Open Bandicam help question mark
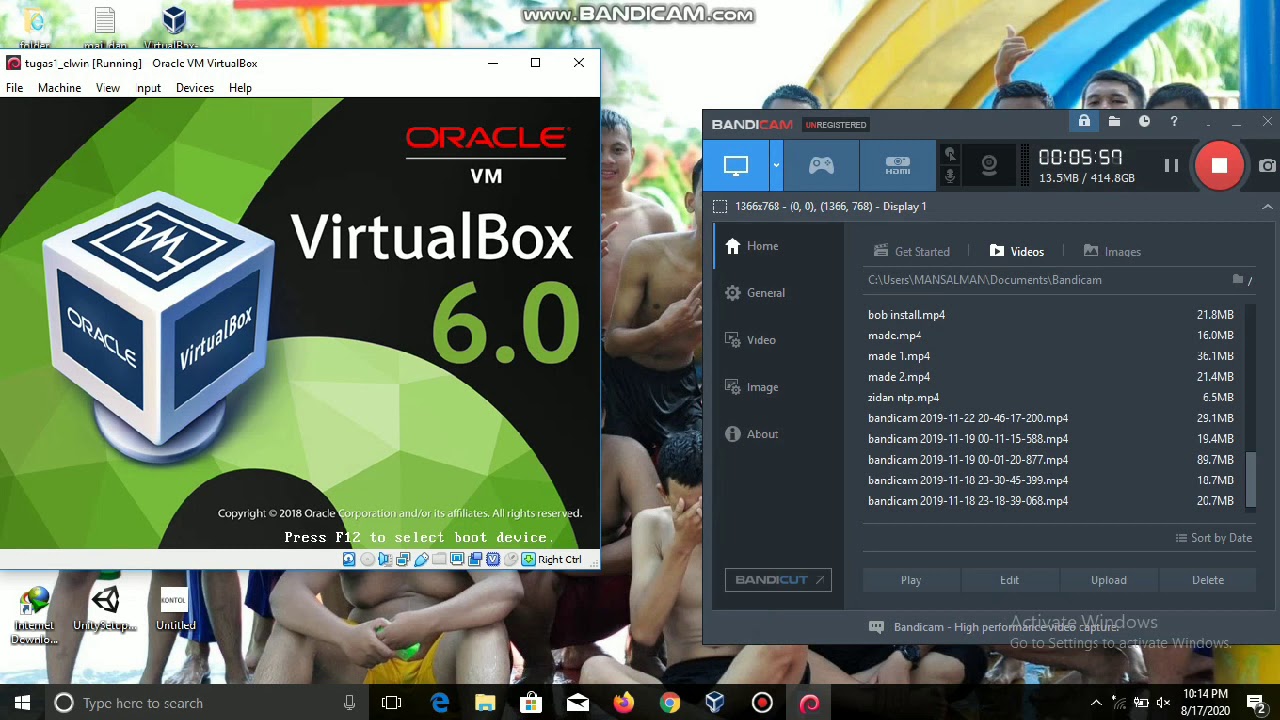This screenshot has height=720, width=1280. tap(1174, 122)
